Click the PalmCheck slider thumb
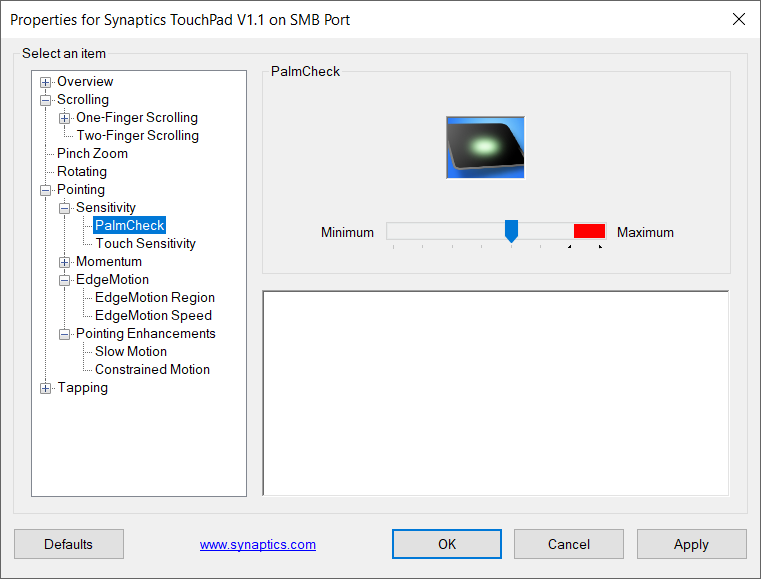The width and height of the screenshot is (761, 579). click(511, 231)
